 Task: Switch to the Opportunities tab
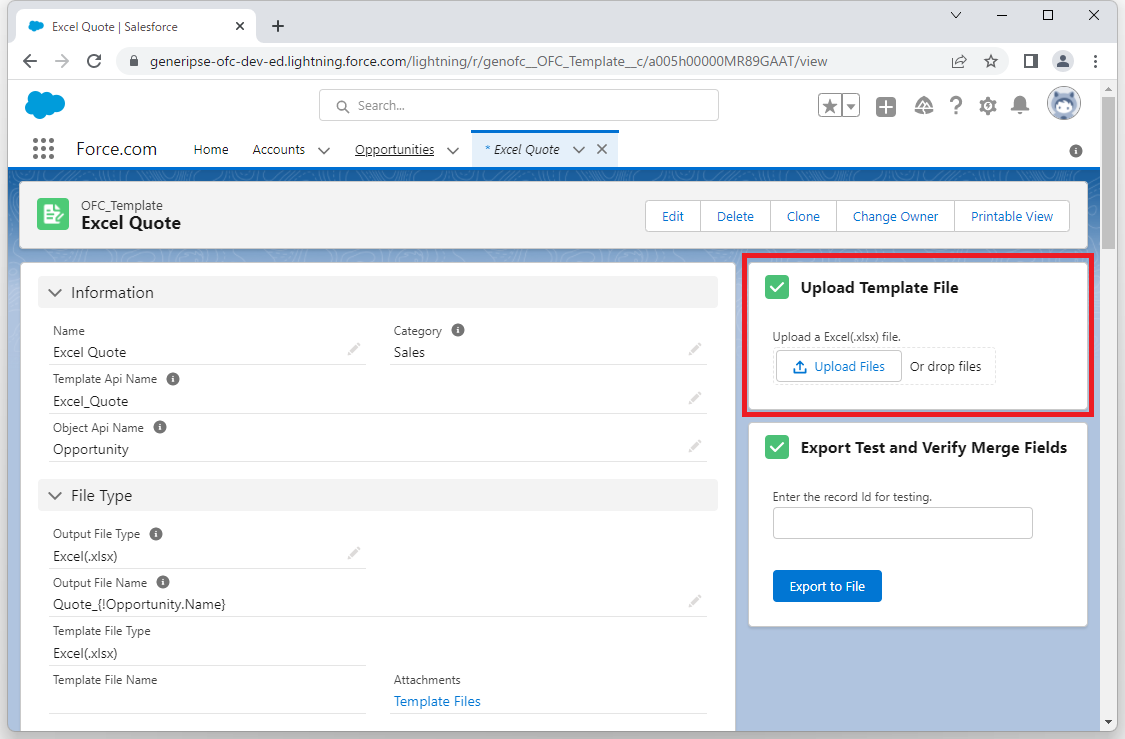(394, 149)
